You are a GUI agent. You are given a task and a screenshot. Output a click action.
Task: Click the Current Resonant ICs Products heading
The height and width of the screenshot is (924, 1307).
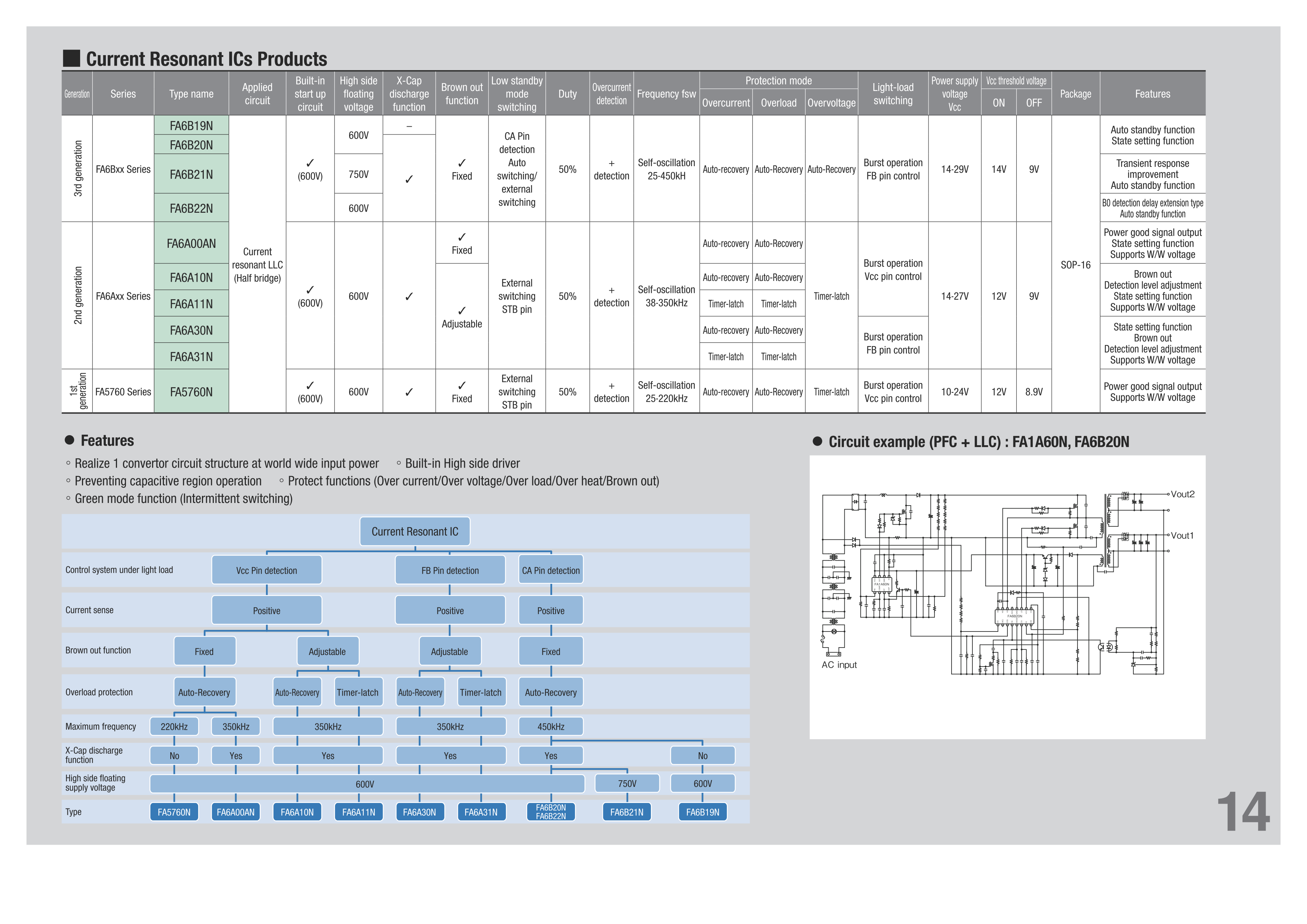[x=206, y=58]
